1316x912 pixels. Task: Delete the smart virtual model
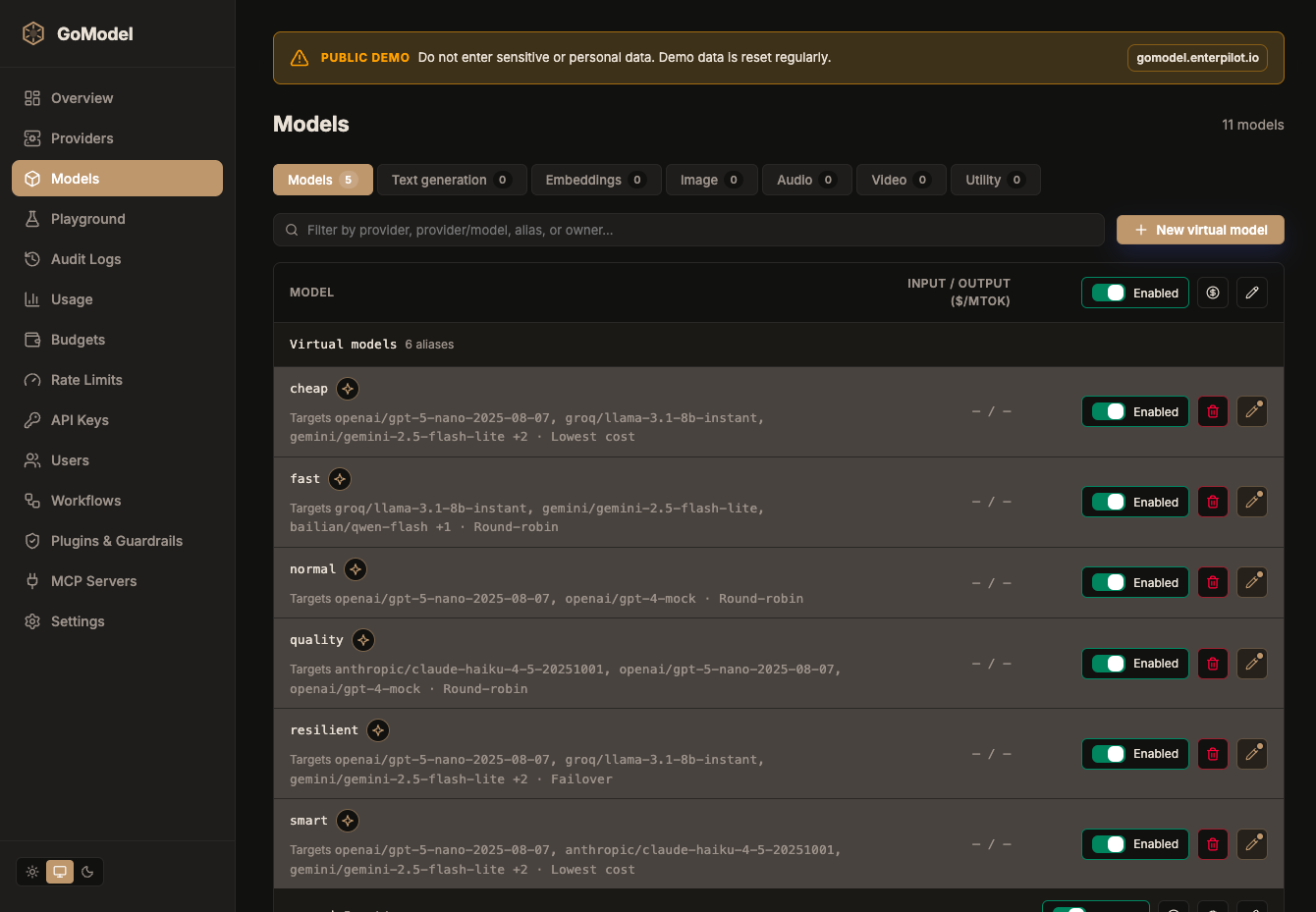tap(1213, 844)
